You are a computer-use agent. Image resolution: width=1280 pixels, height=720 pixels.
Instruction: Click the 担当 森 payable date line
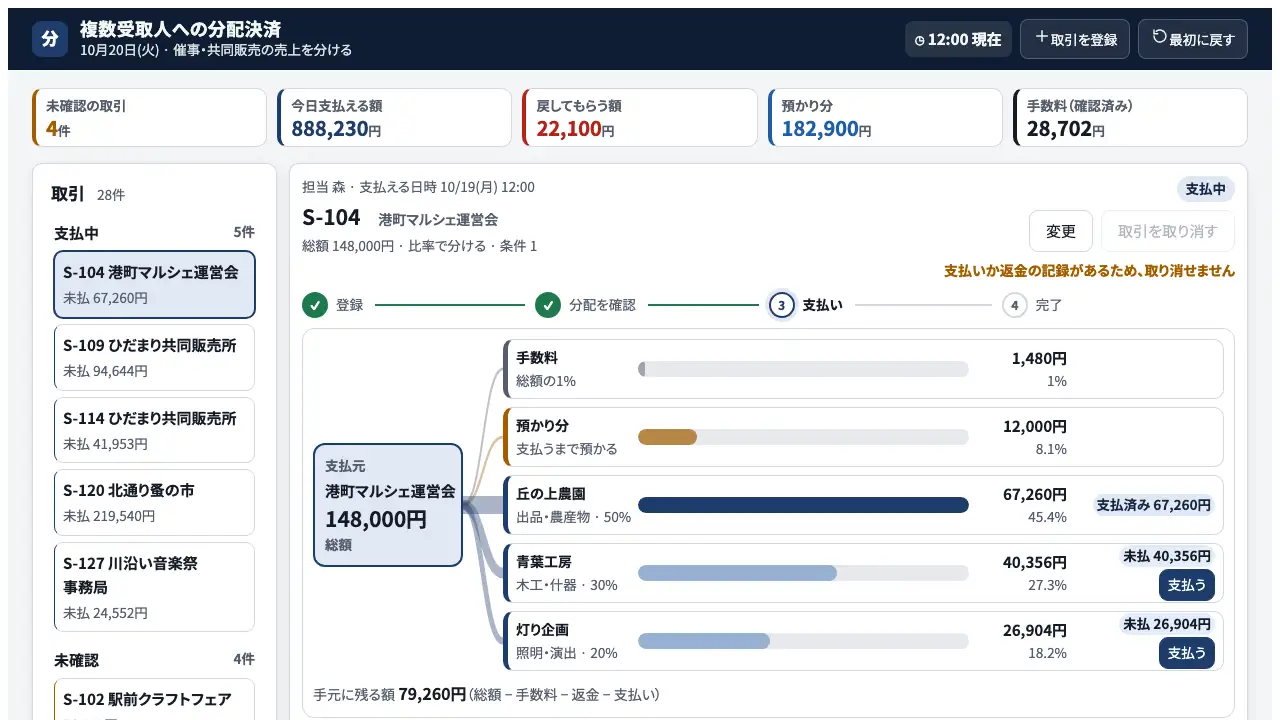click(x=418, y=187)
